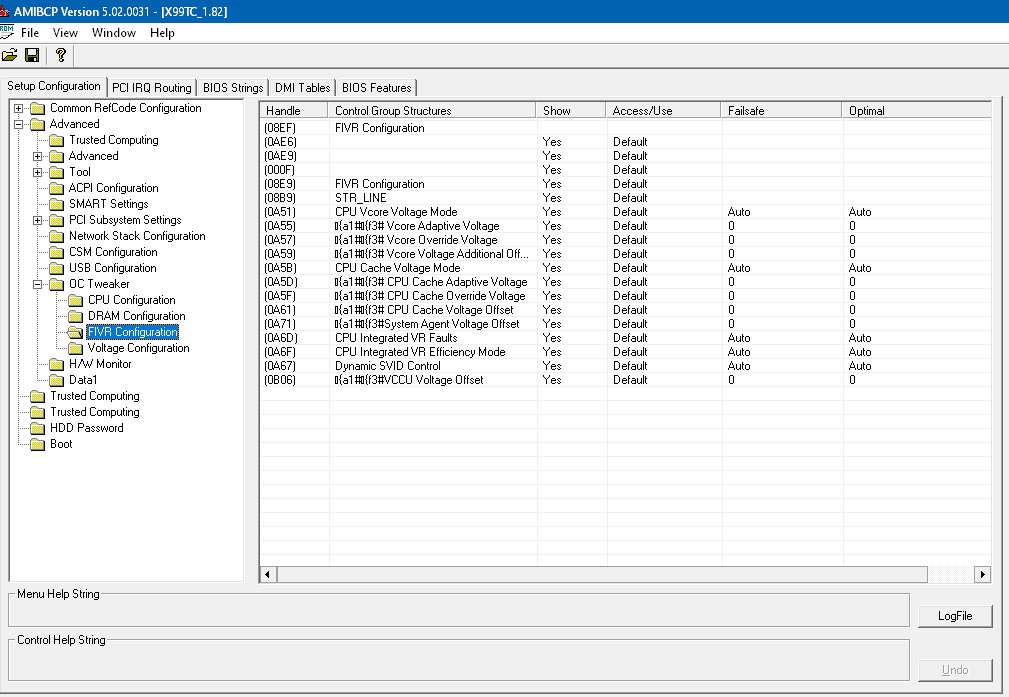Click the folder icon beside Data1
This screenshot has width=1009, height=697.
pos(57,380)
